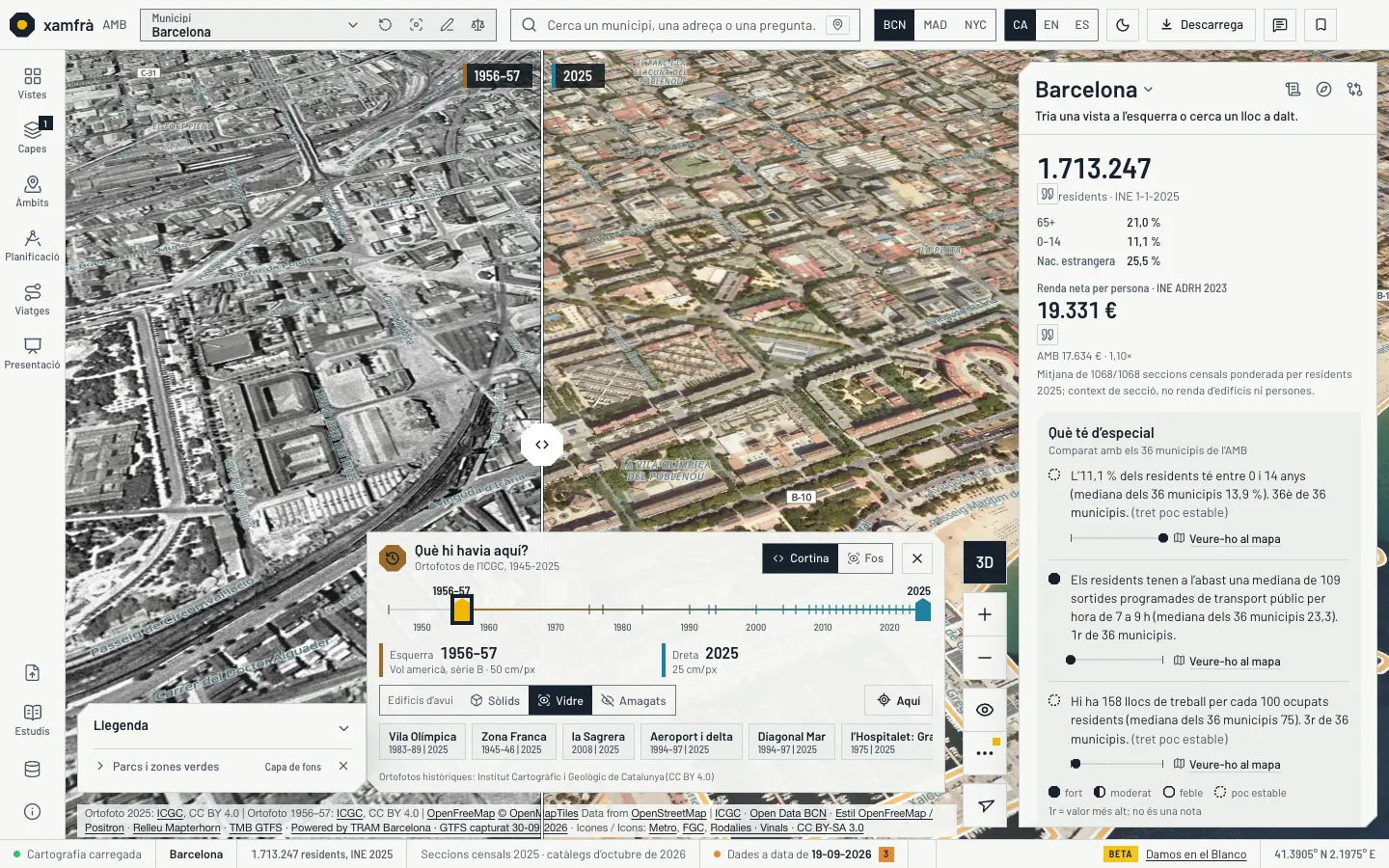Open the Àmbits sidebar section
The height and width of the screenshot is (868, 1389).
[x=32, y=191]
